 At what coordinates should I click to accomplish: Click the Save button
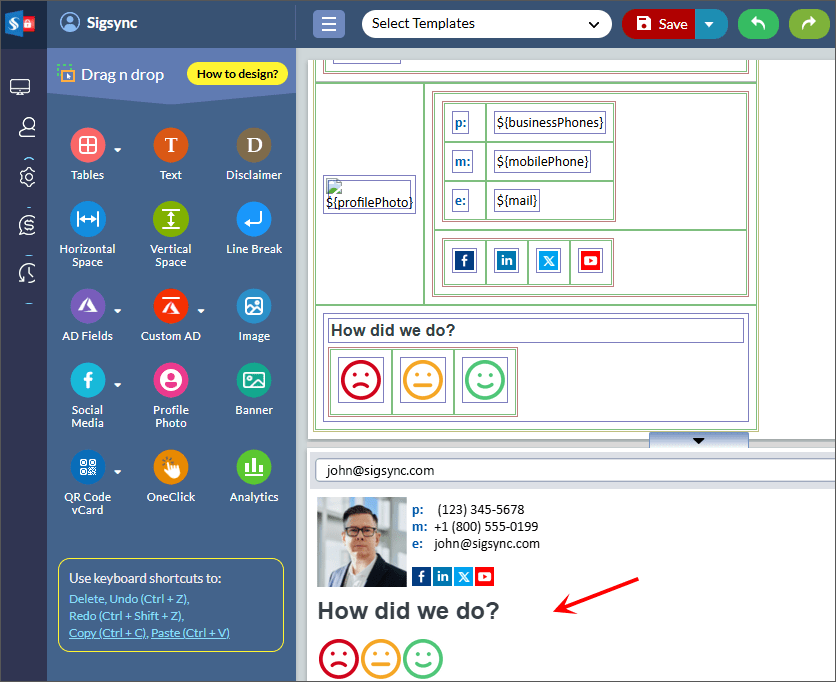[x=660, y=24]
